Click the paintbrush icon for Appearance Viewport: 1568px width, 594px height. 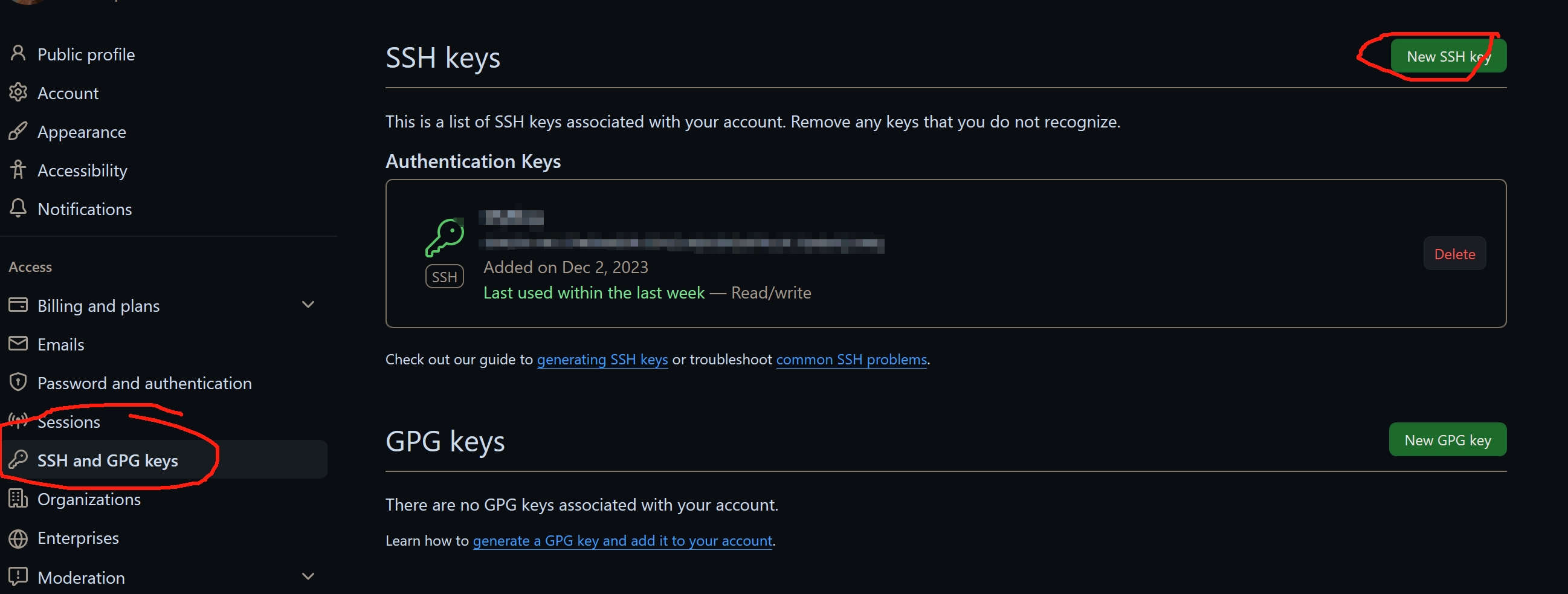pyautogui.click(x=18, y=132)
